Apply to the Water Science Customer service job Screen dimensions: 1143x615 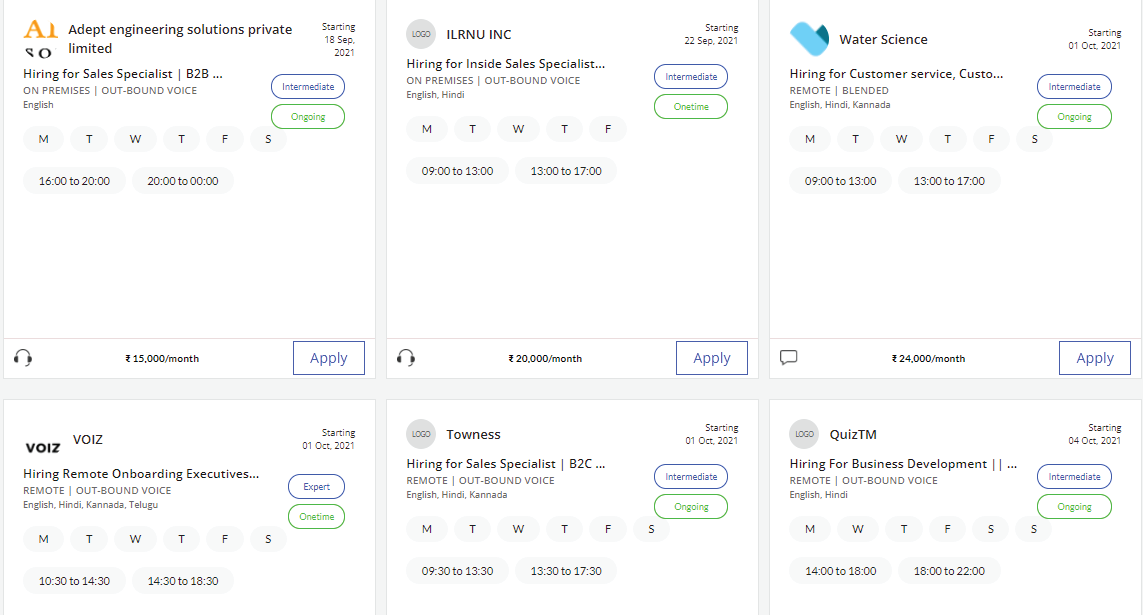[1095, 358]
